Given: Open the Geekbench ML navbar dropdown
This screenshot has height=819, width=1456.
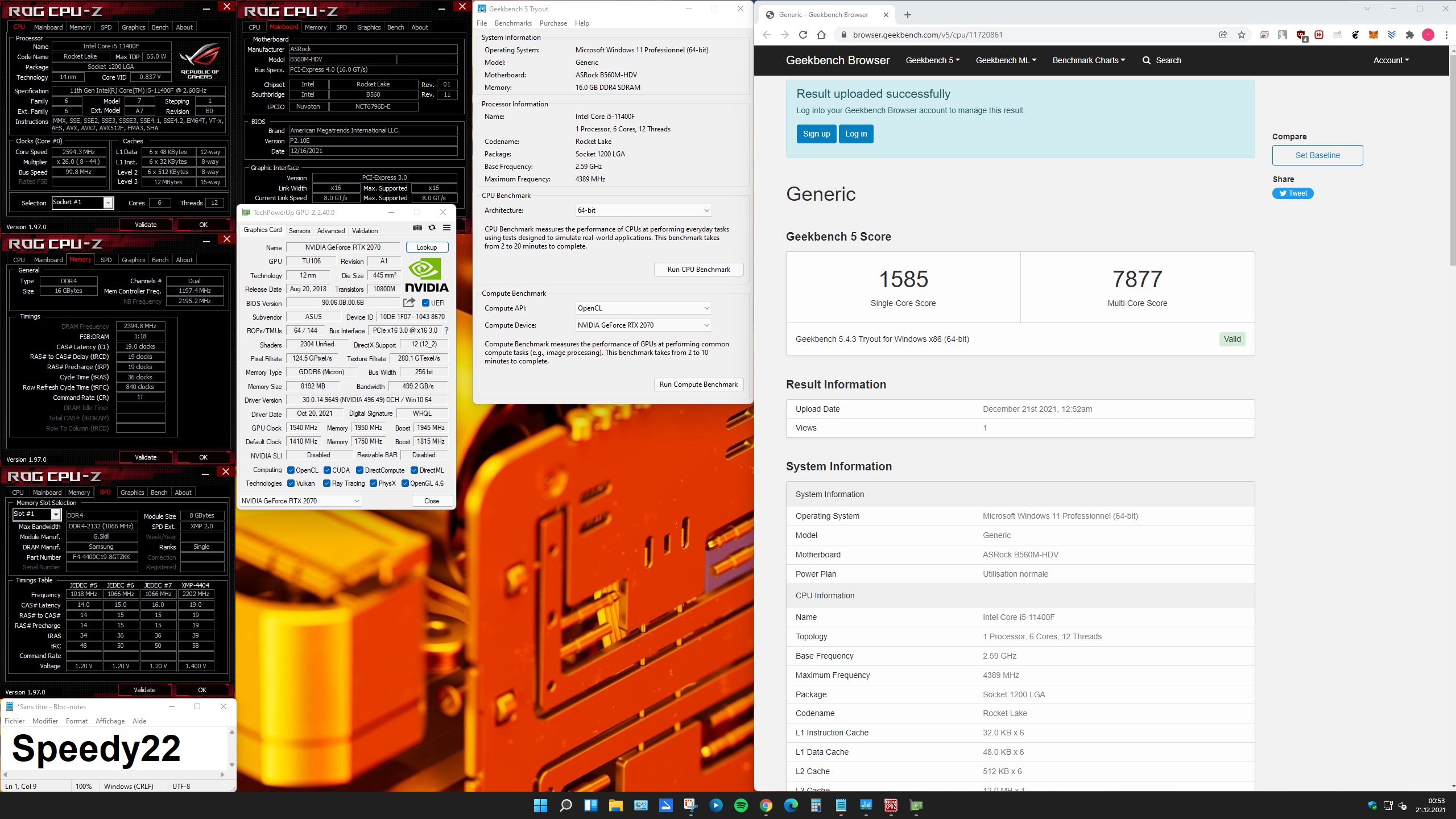Looking at the screenshot, I should coord(1006,60).
